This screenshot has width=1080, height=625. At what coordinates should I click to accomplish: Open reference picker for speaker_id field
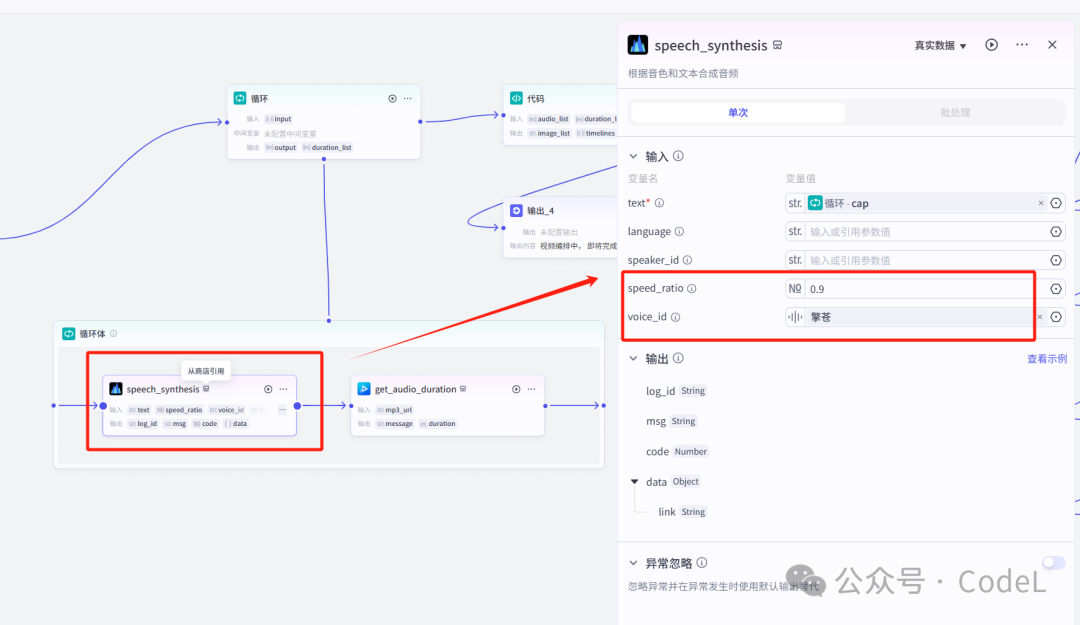click(x=1056, y=260)
